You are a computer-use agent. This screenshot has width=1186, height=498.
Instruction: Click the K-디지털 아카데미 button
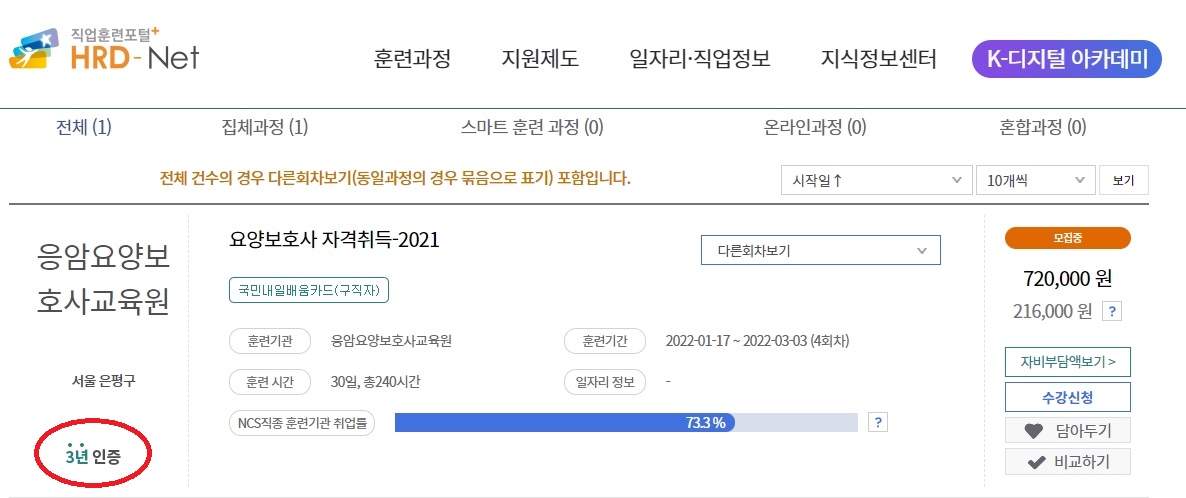click(1066, 59)
